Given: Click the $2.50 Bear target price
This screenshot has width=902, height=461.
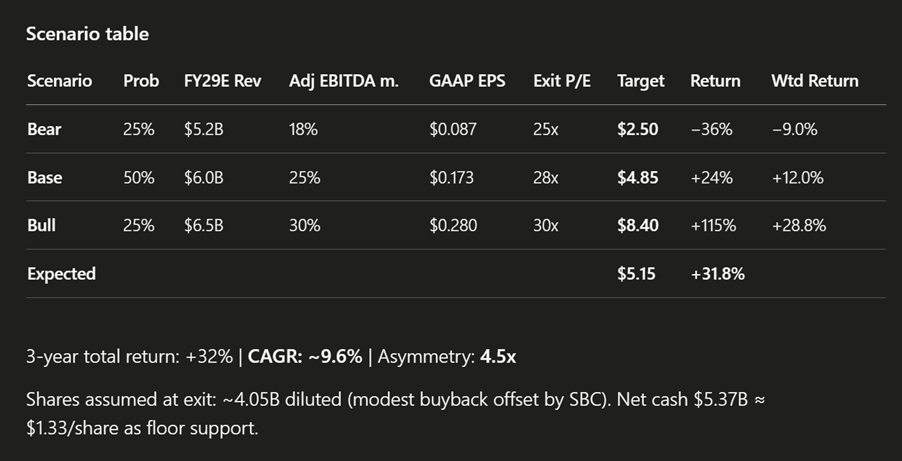Looking at the screenshot, I should (637, 129).
